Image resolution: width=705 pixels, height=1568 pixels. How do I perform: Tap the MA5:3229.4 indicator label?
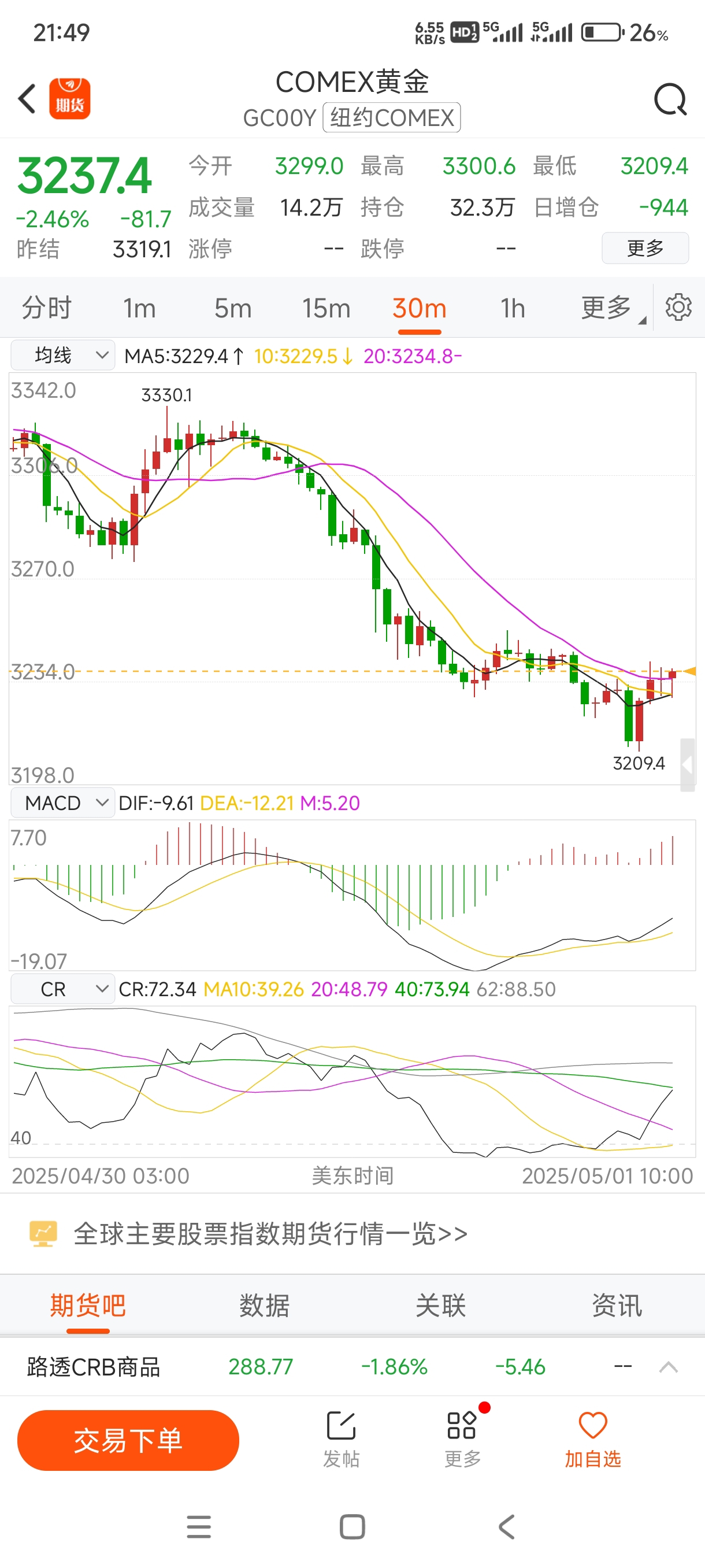[x=184, y=356]
